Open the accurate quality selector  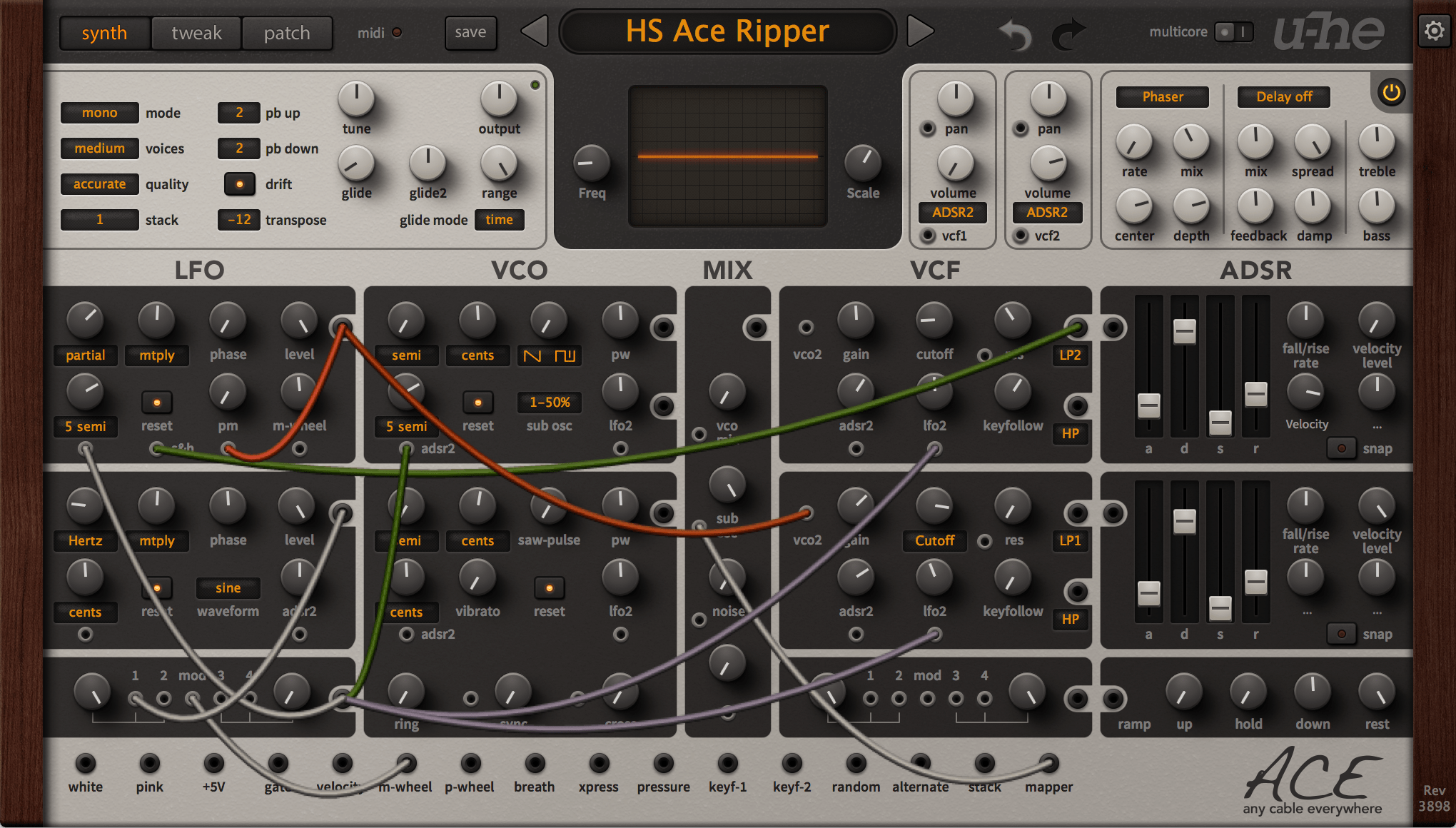[99, 184]
